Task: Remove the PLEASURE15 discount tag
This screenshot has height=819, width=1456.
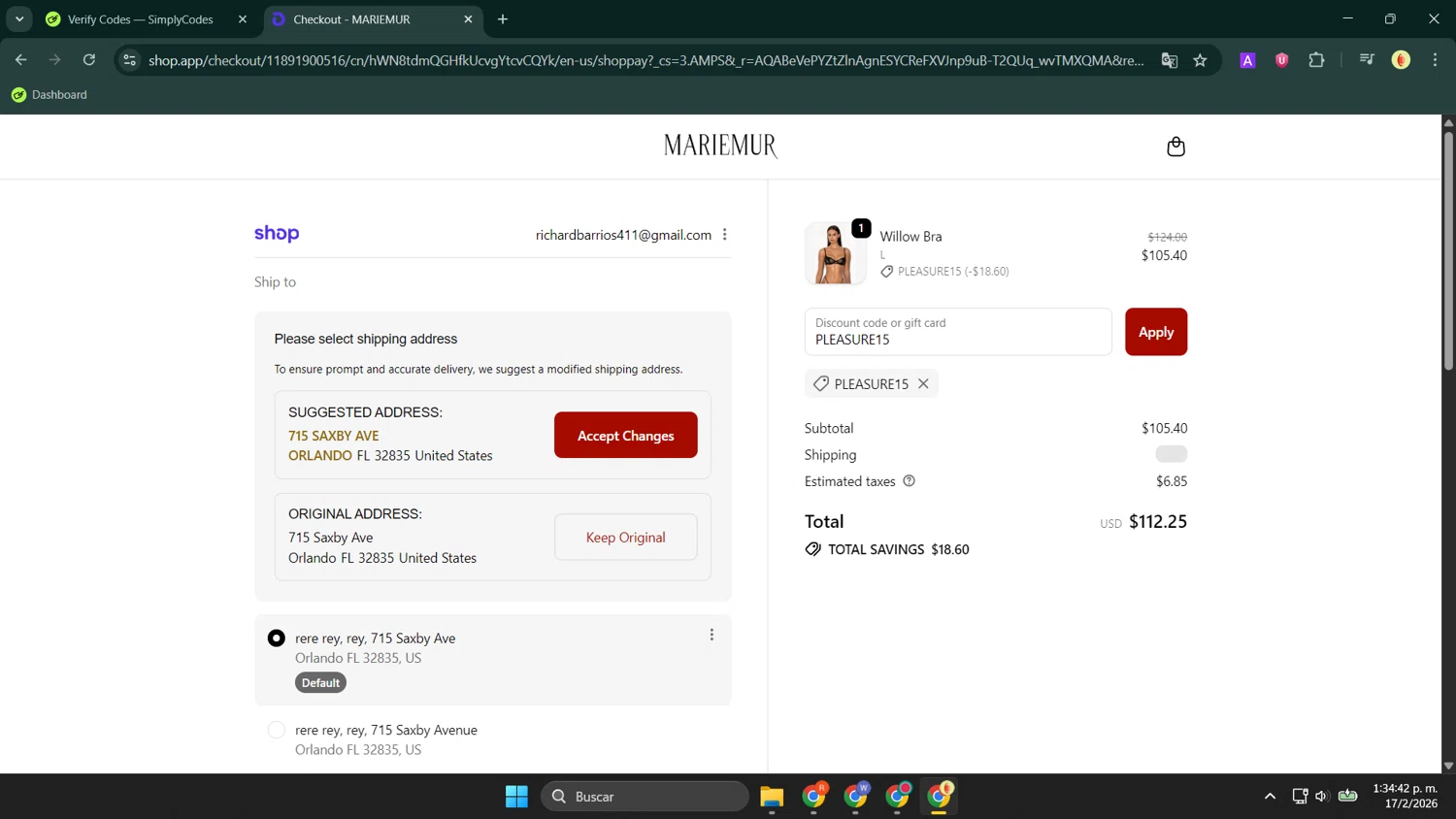Action: coord(923,383)
